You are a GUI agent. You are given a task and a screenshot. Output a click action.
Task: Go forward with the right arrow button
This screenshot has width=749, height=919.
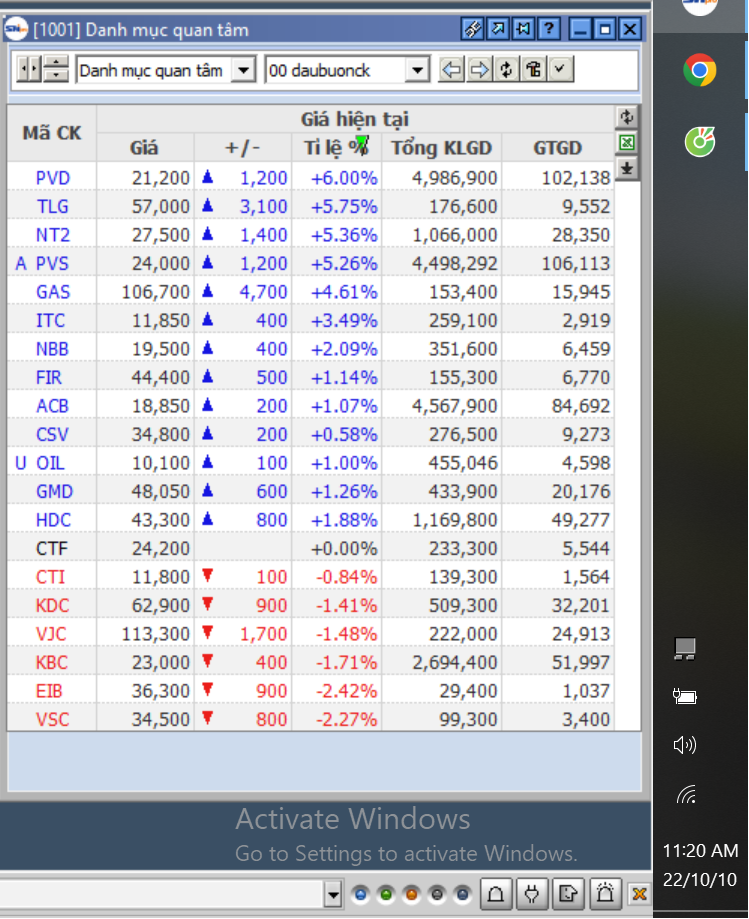479,70
